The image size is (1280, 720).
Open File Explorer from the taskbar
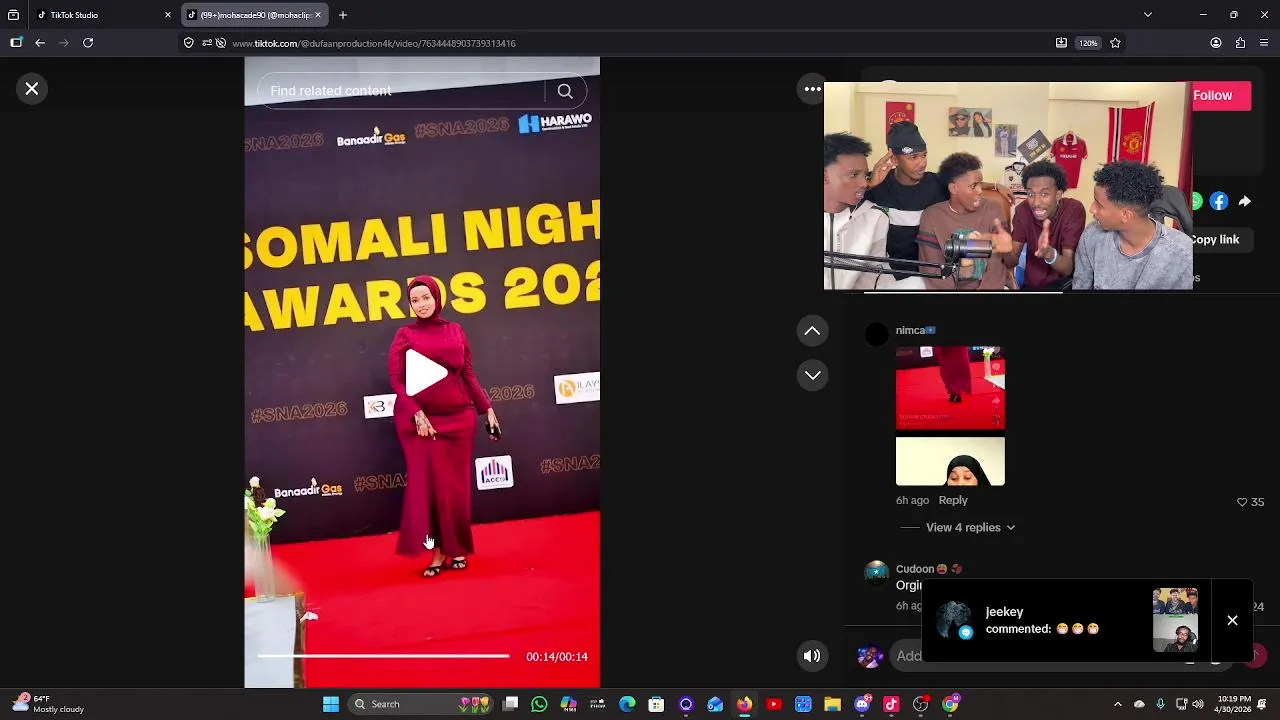point(832,704)
